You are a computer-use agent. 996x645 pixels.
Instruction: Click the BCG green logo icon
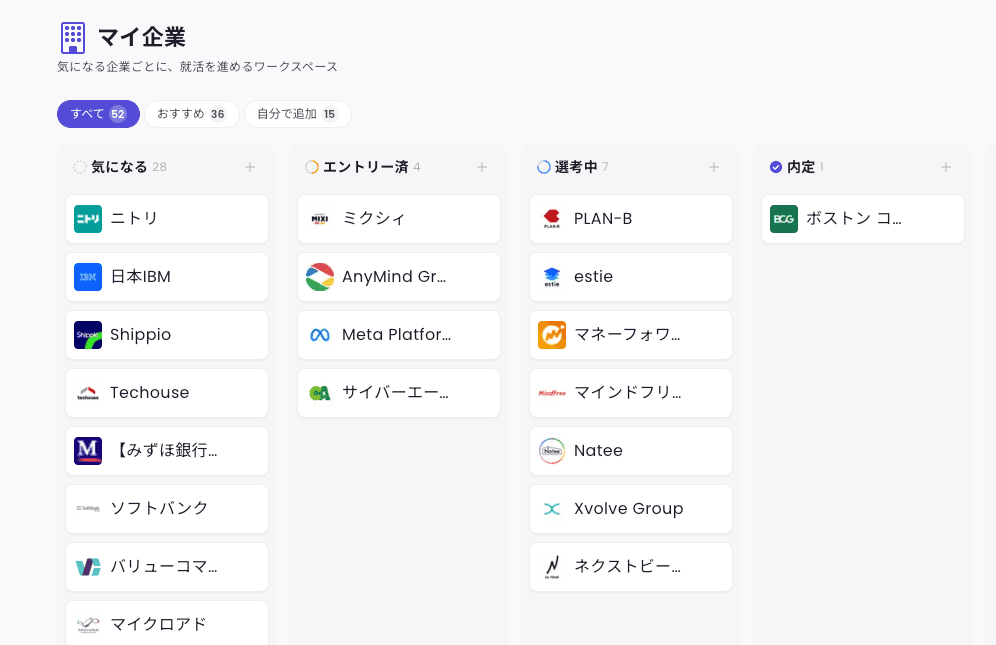tap(784, 219)
